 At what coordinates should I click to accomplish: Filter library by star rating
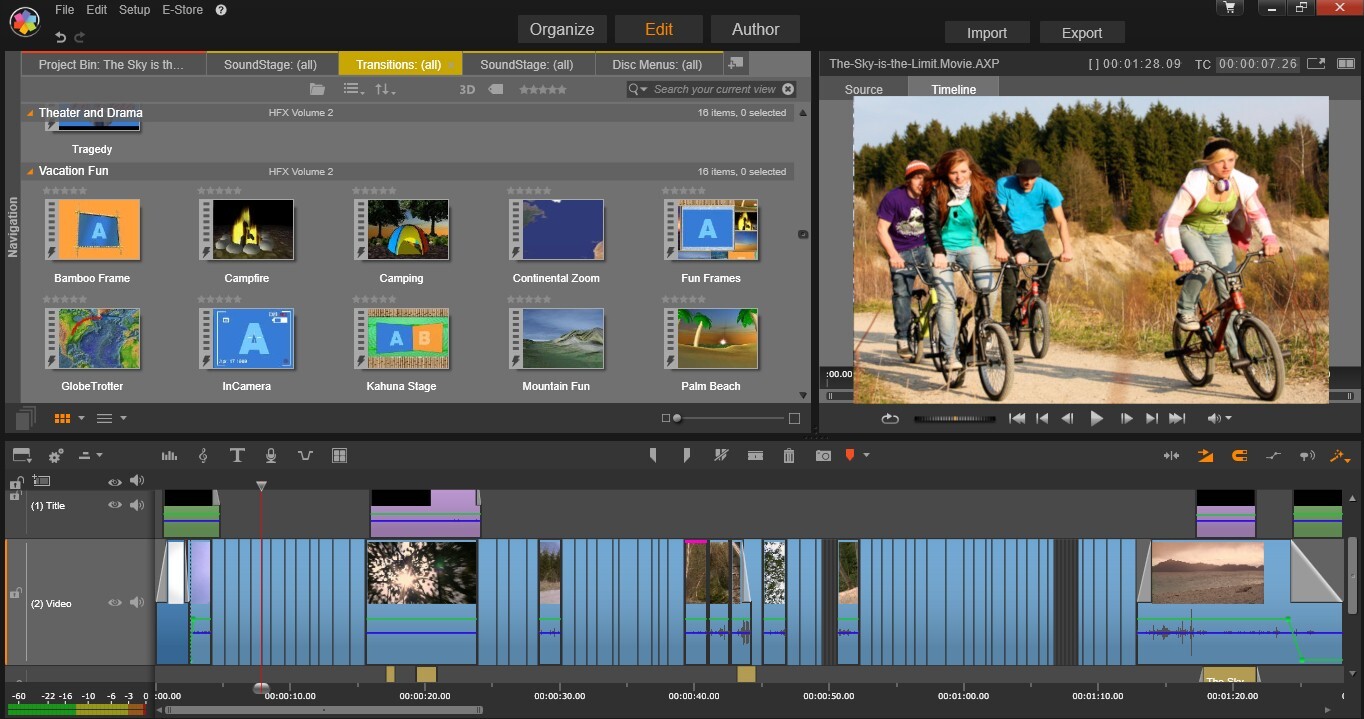pos(542,89)
